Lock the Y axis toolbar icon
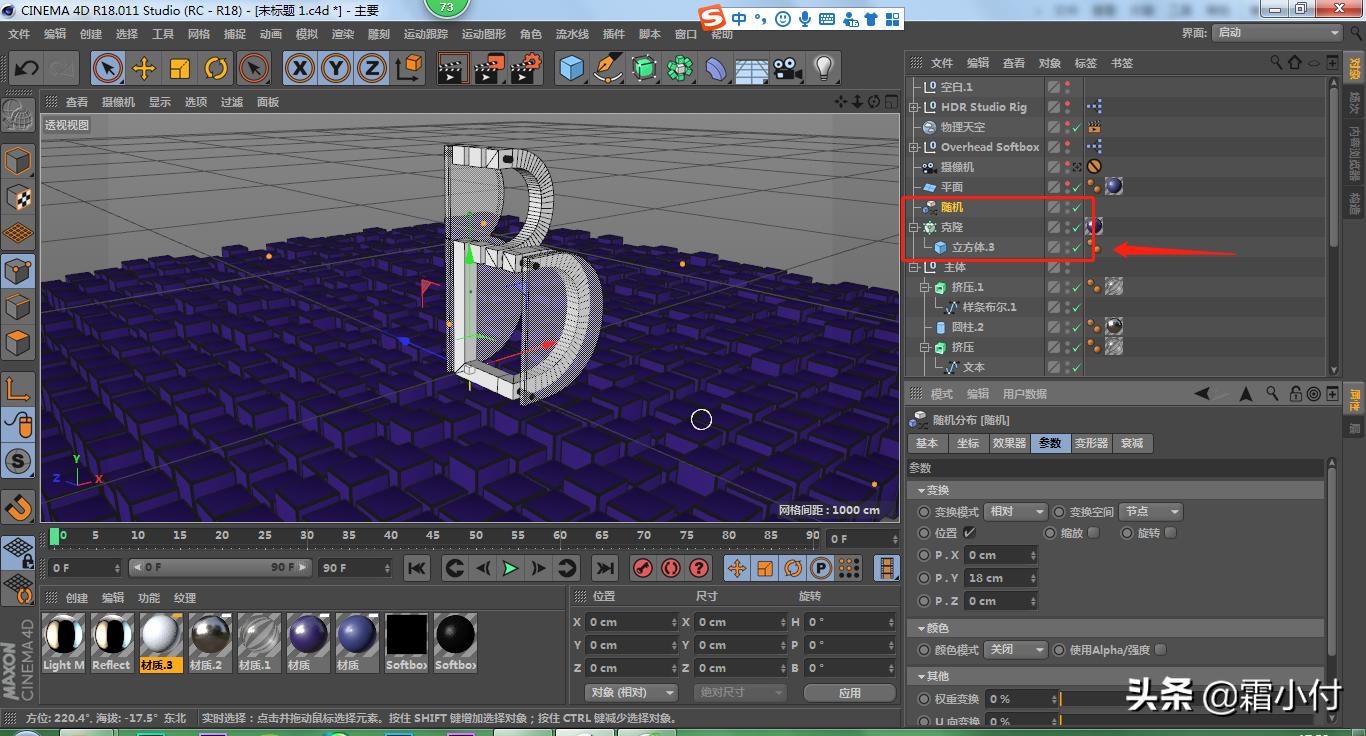The height and width of the screenshot is (736, 1366). (x=334, y=68)
